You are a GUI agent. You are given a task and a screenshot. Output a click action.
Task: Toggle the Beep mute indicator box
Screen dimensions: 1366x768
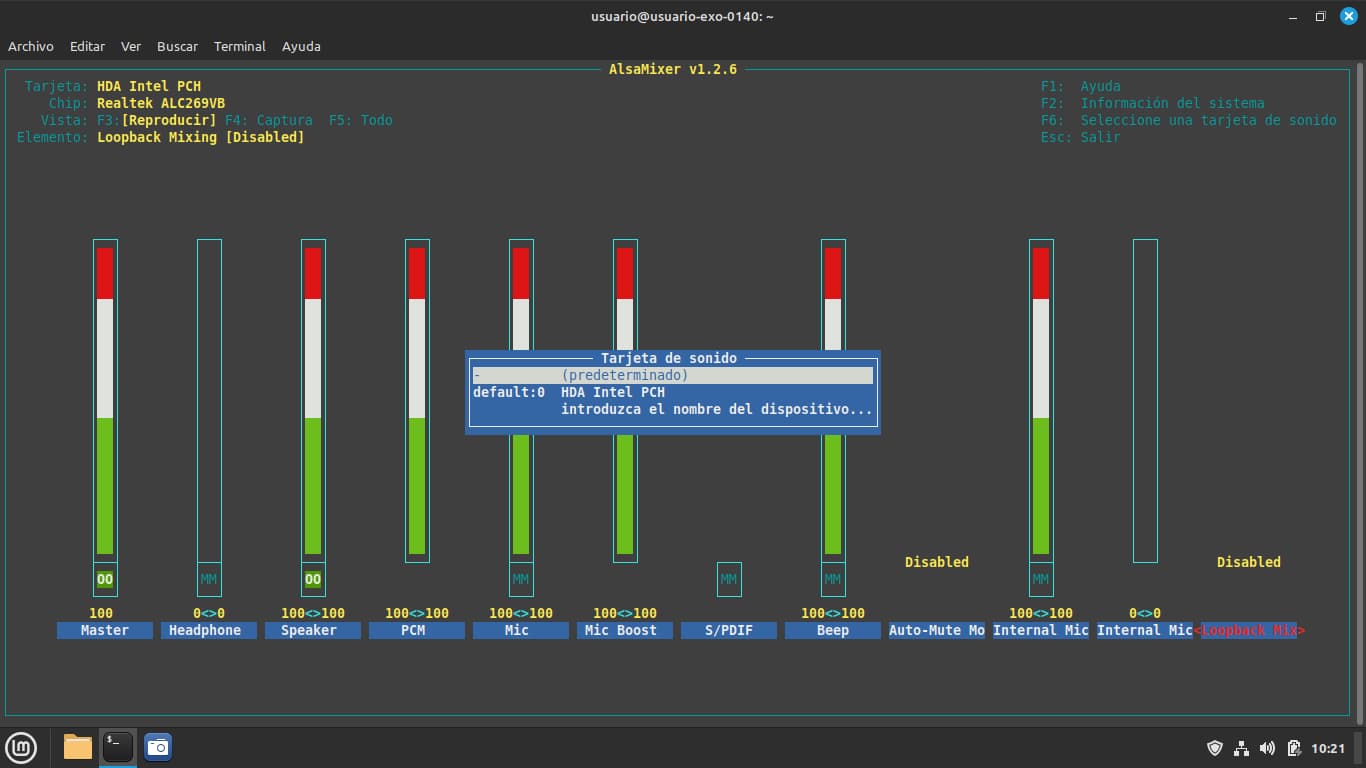coord(833,579)
